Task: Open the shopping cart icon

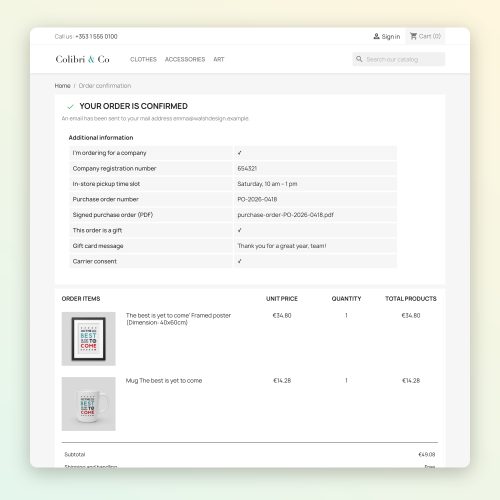Action: pos(413,36)
